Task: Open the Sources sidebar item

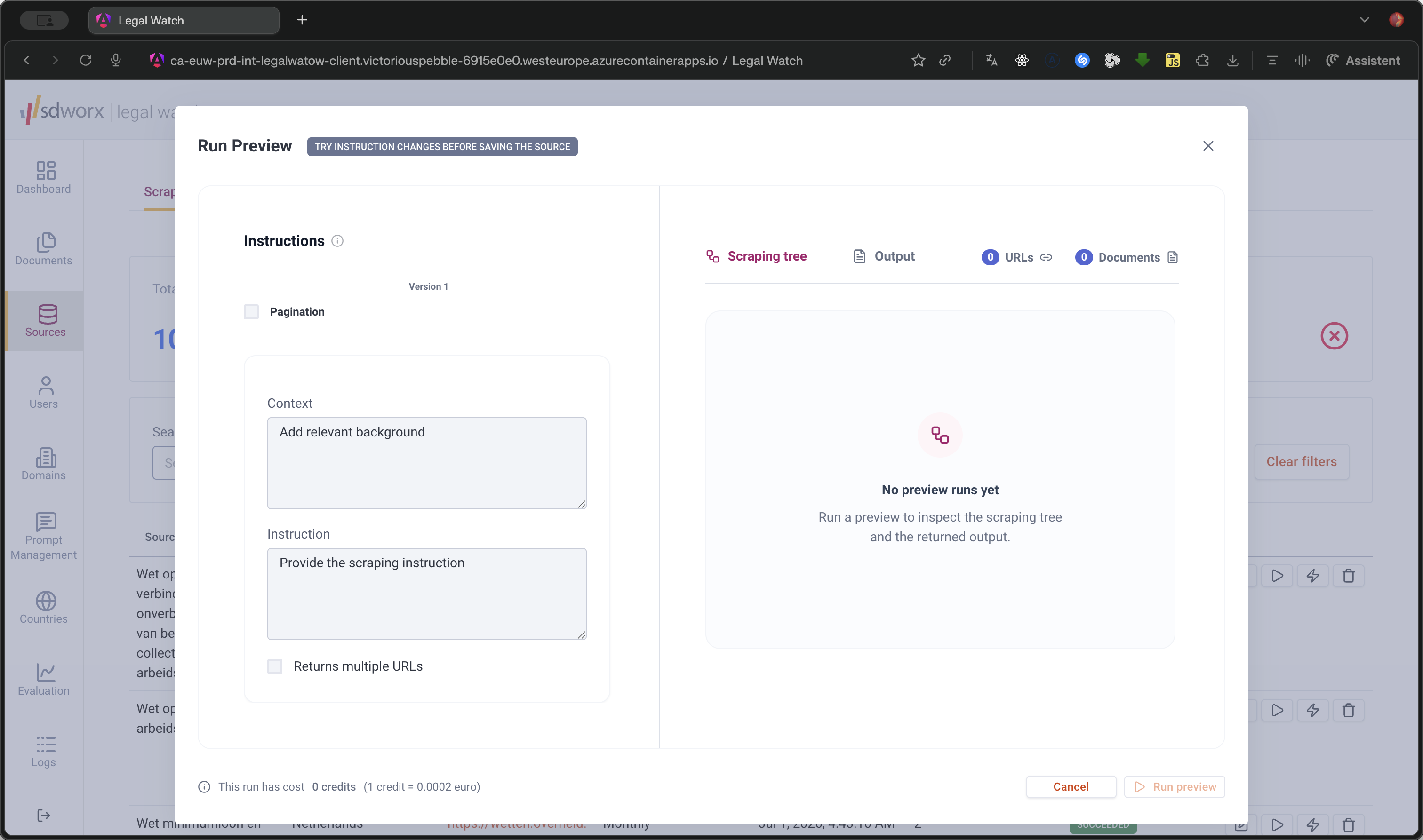Action: click(45, 321)
